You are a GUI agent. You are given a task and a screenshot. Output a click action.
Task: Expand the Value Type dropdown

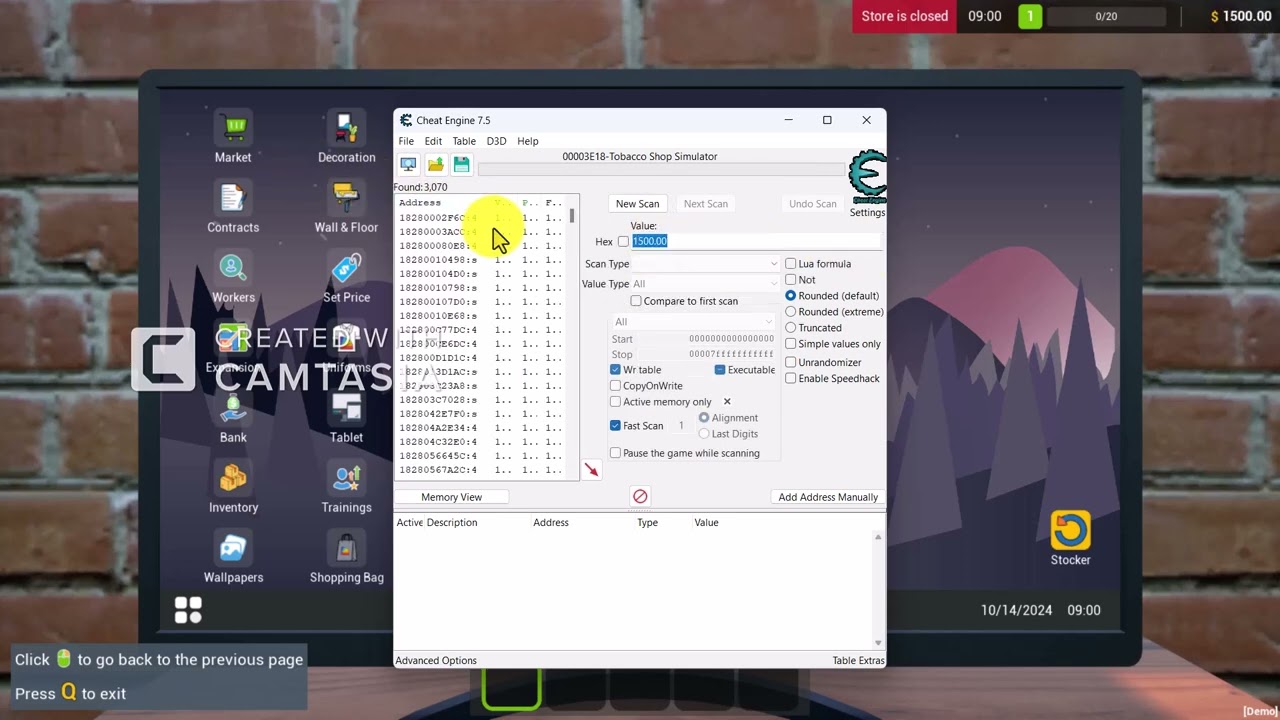pos(706,284)
